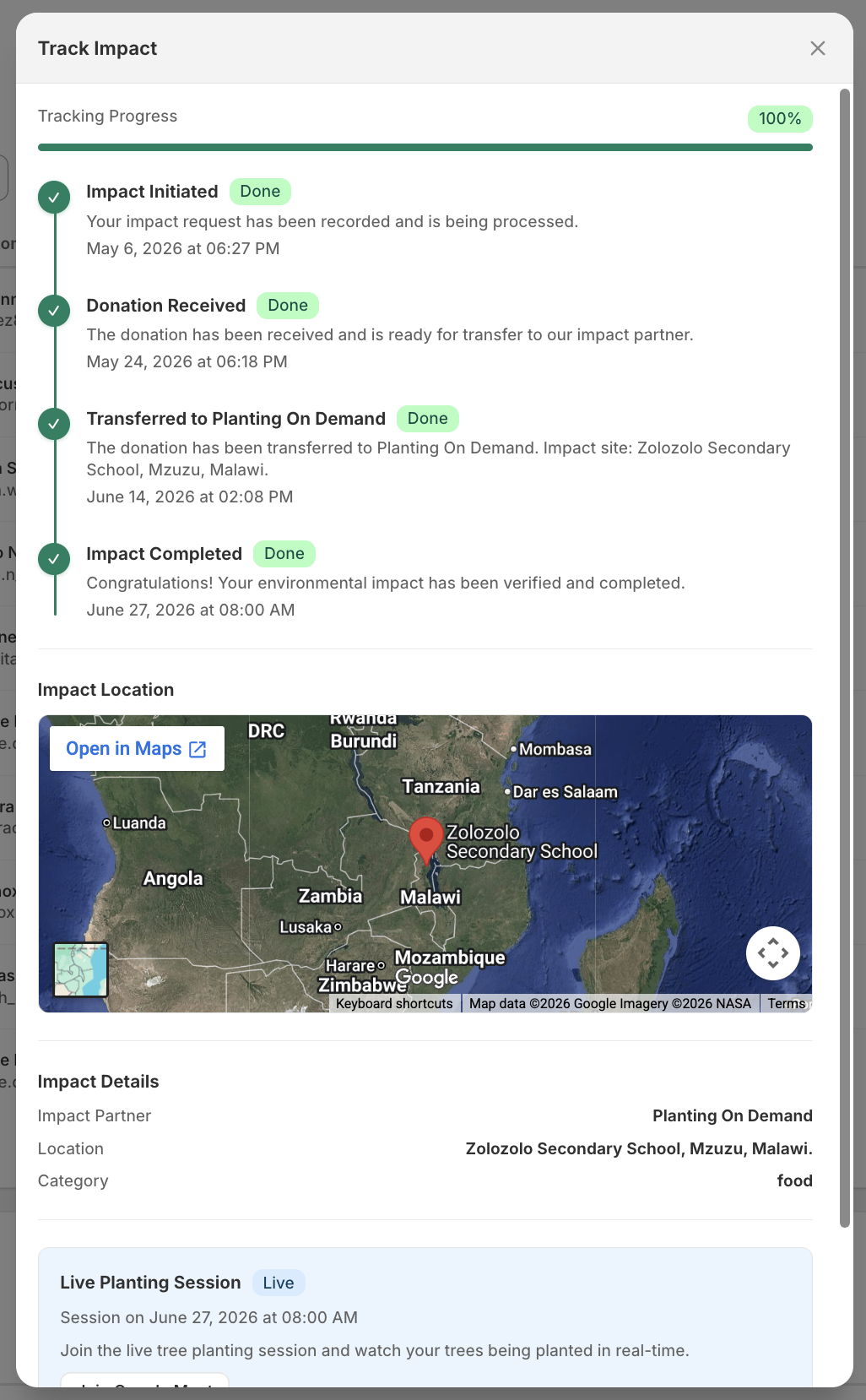Click the 'Mombasa' city label on map
The image size is (866, 1400).
[555, 749]
